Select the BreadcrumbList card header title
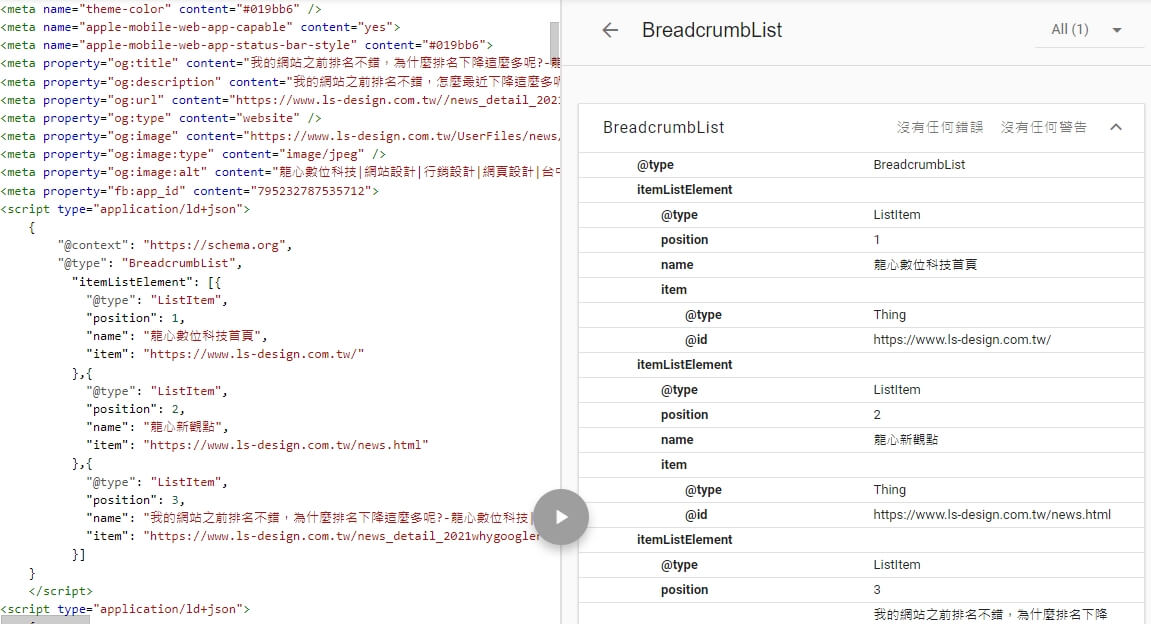 663,127
